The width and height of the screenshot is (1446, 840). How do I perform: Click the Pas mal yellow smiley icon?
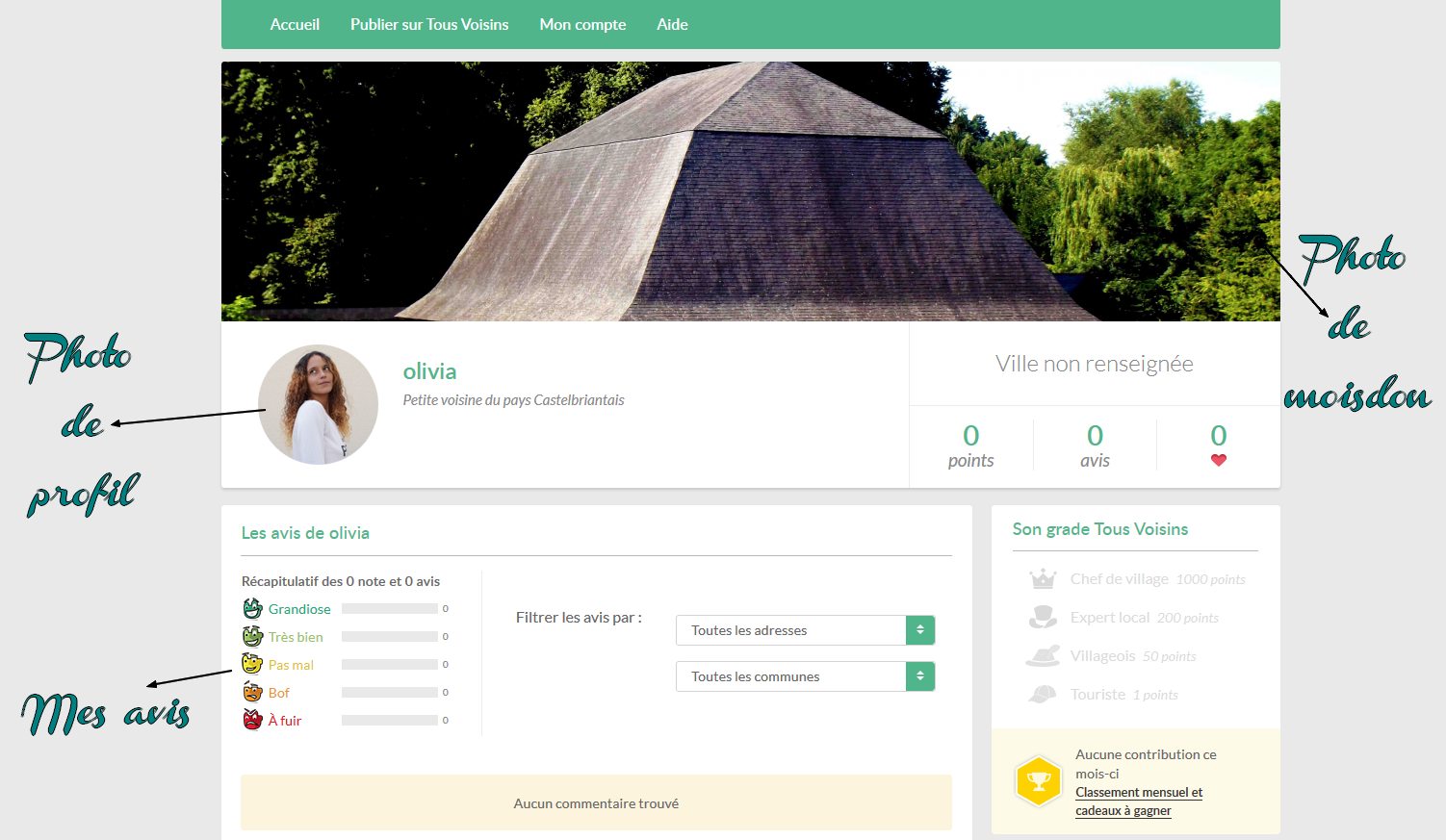(252, 664)
